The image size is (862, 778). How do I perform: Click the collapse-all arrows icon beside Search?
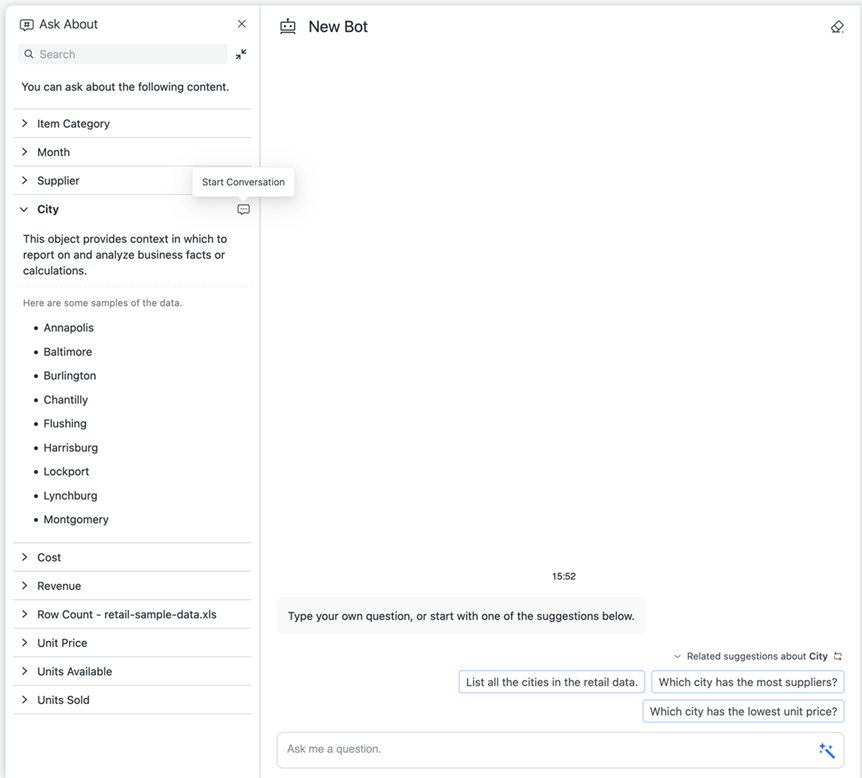pyautogui.click(x=241, y=54)
